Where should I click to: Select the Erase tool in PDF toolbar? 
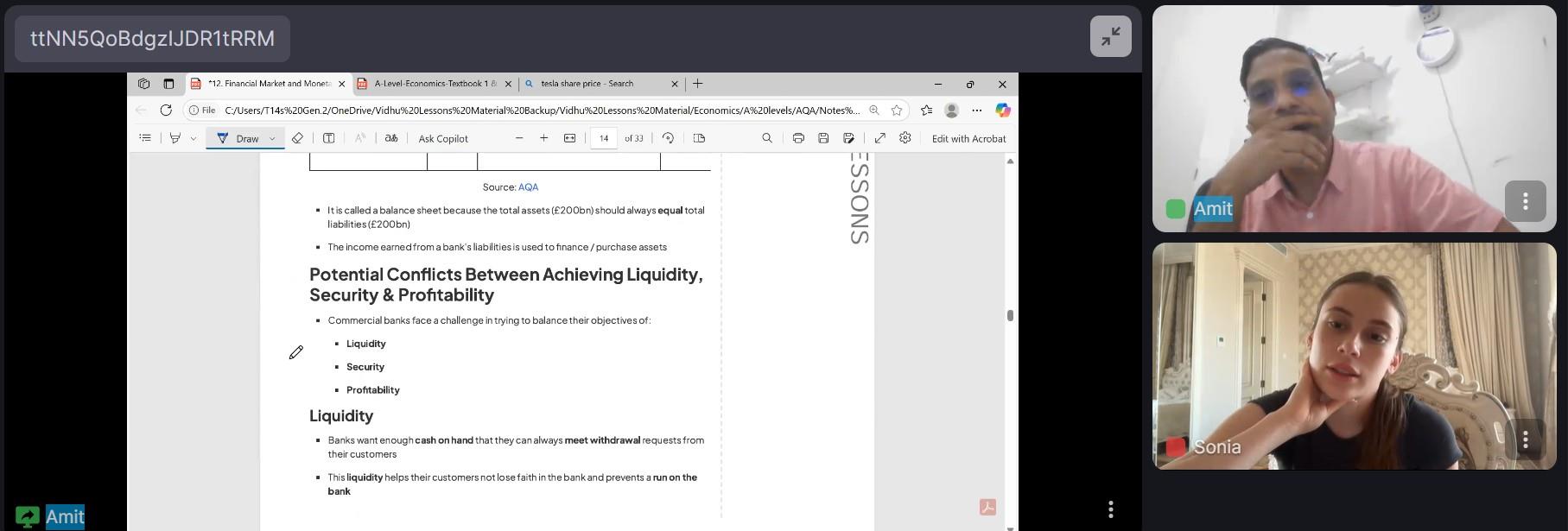click(x=297, y=138)
